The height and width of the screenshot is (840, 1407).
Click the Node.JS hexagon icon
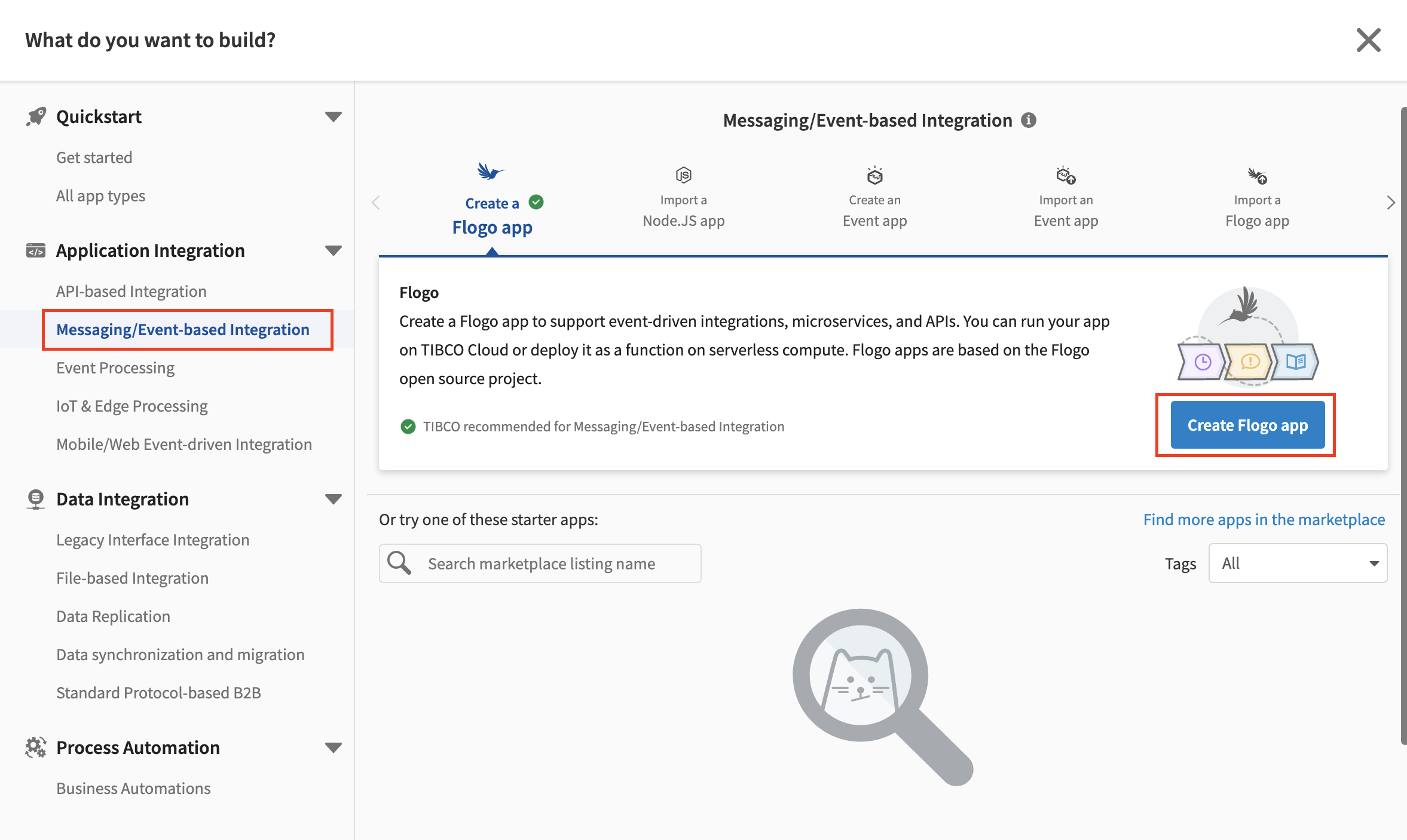tap(683, 175)
